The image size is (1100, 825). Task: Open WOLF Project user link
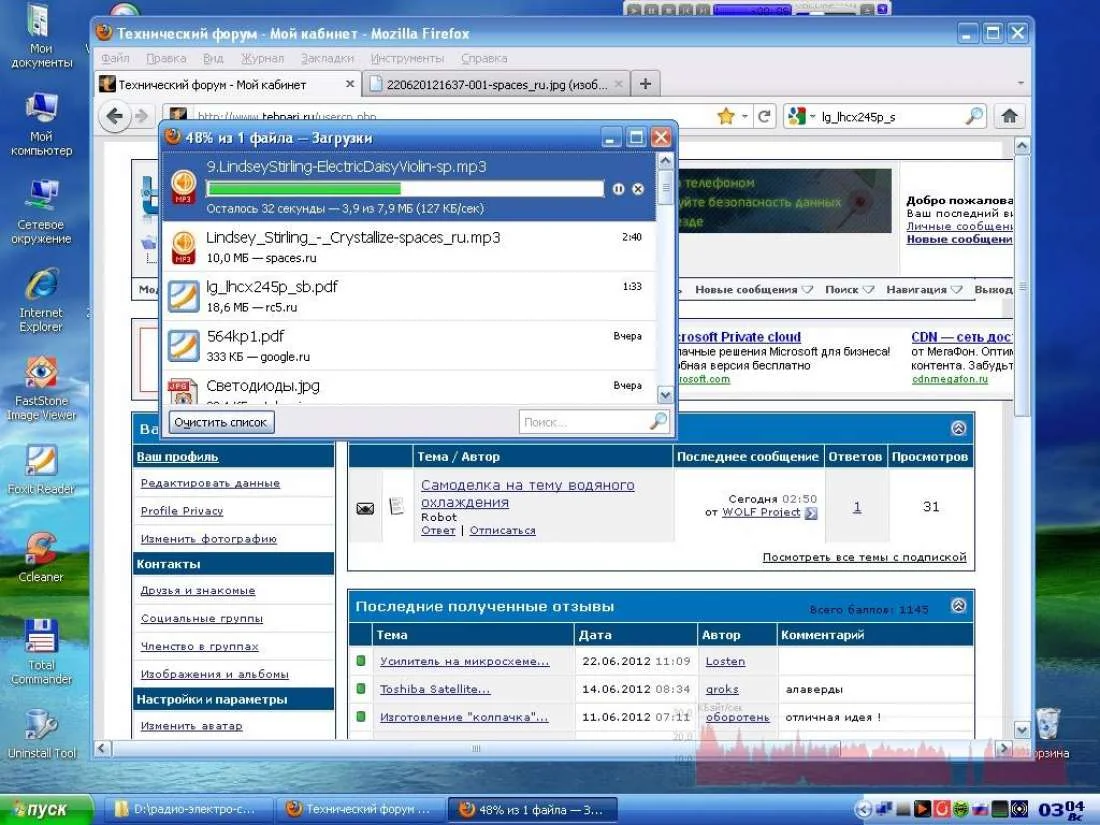pyautogui.click(x=761, y=512)
